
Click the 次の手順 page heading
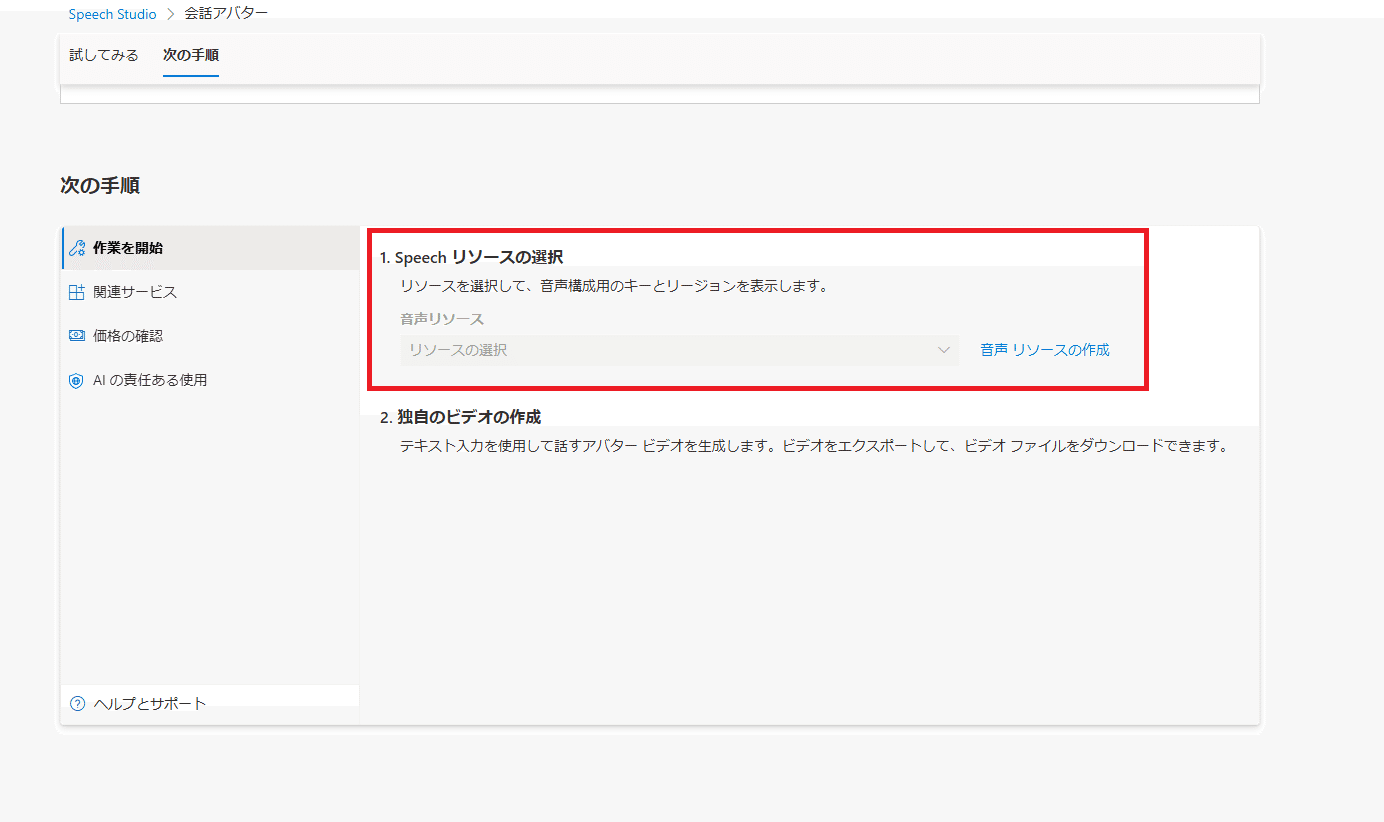(x=100, y=185)
